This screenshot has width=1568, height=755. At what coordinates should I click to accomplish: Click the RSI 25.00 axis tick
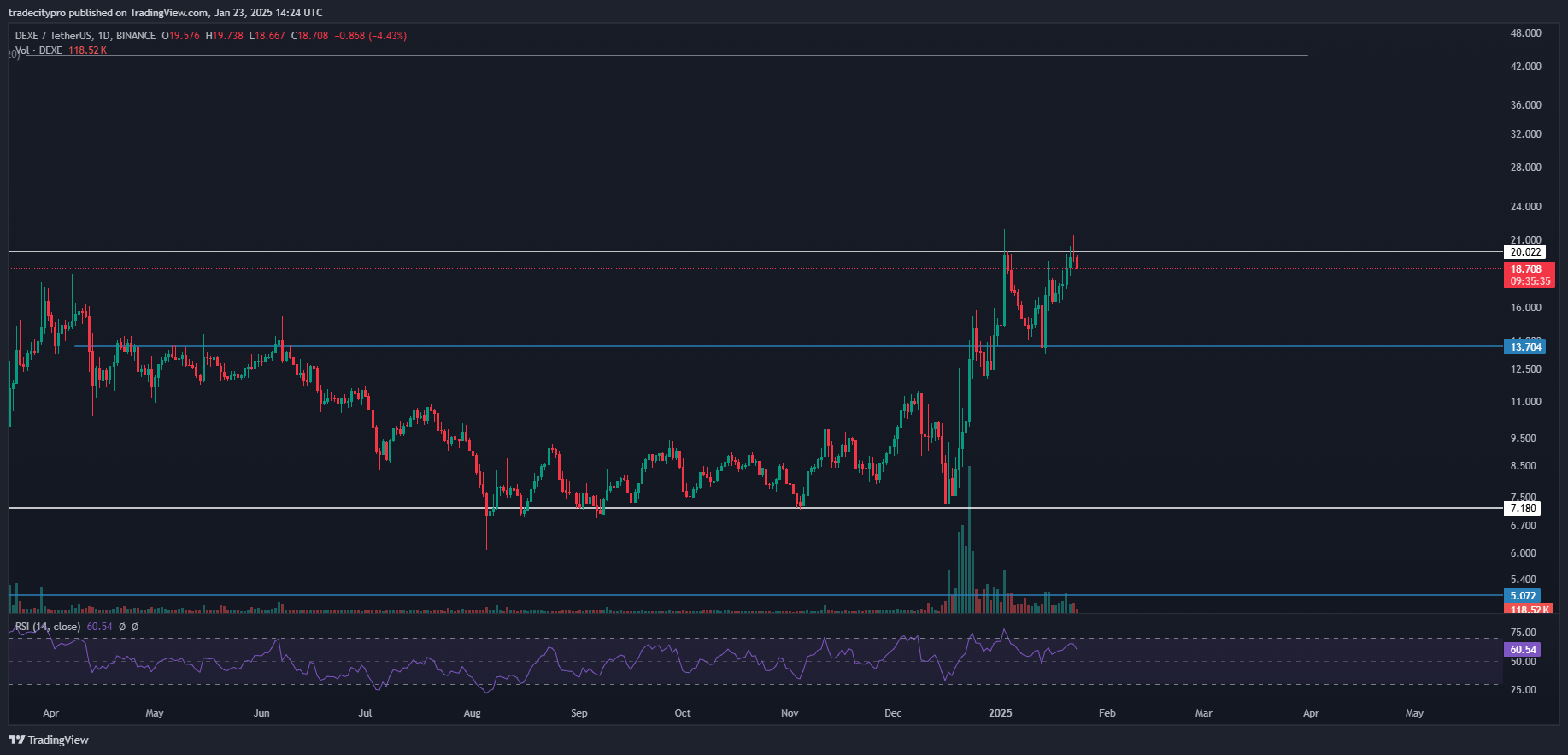click(x=1523, y=690)
